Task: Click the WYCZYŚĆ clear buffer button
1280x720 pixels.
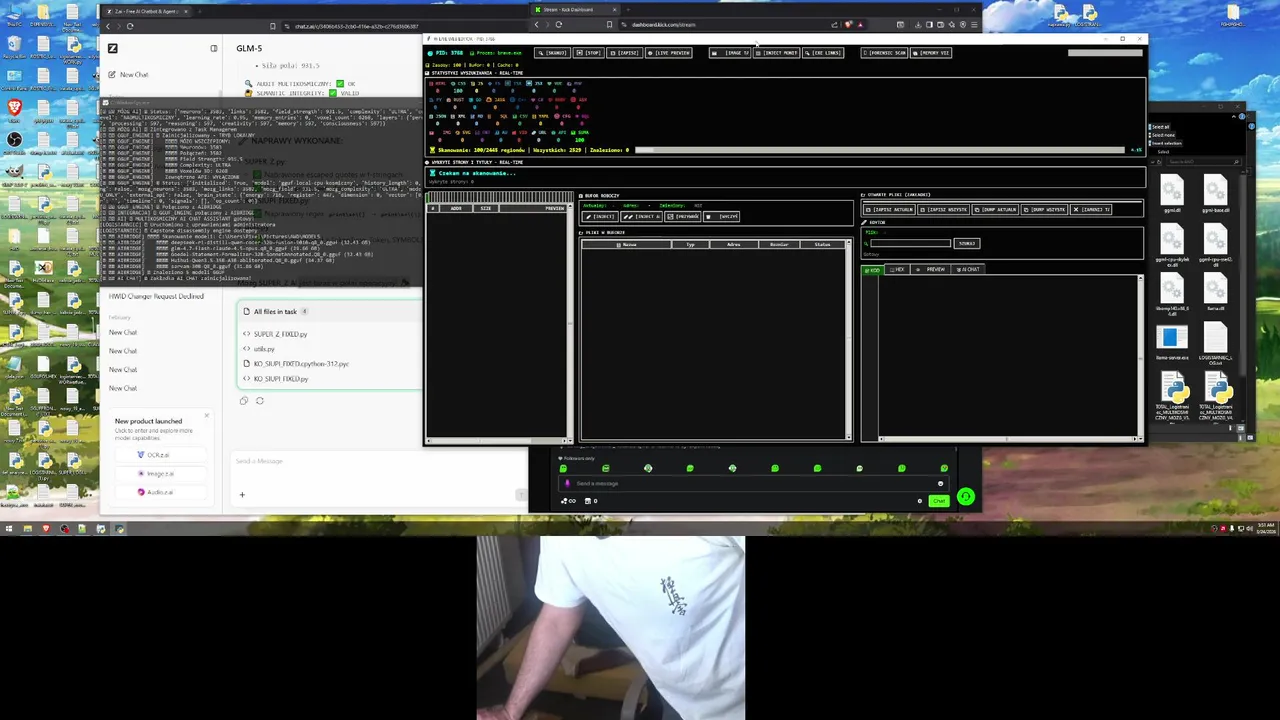Action: pos(722,217)
